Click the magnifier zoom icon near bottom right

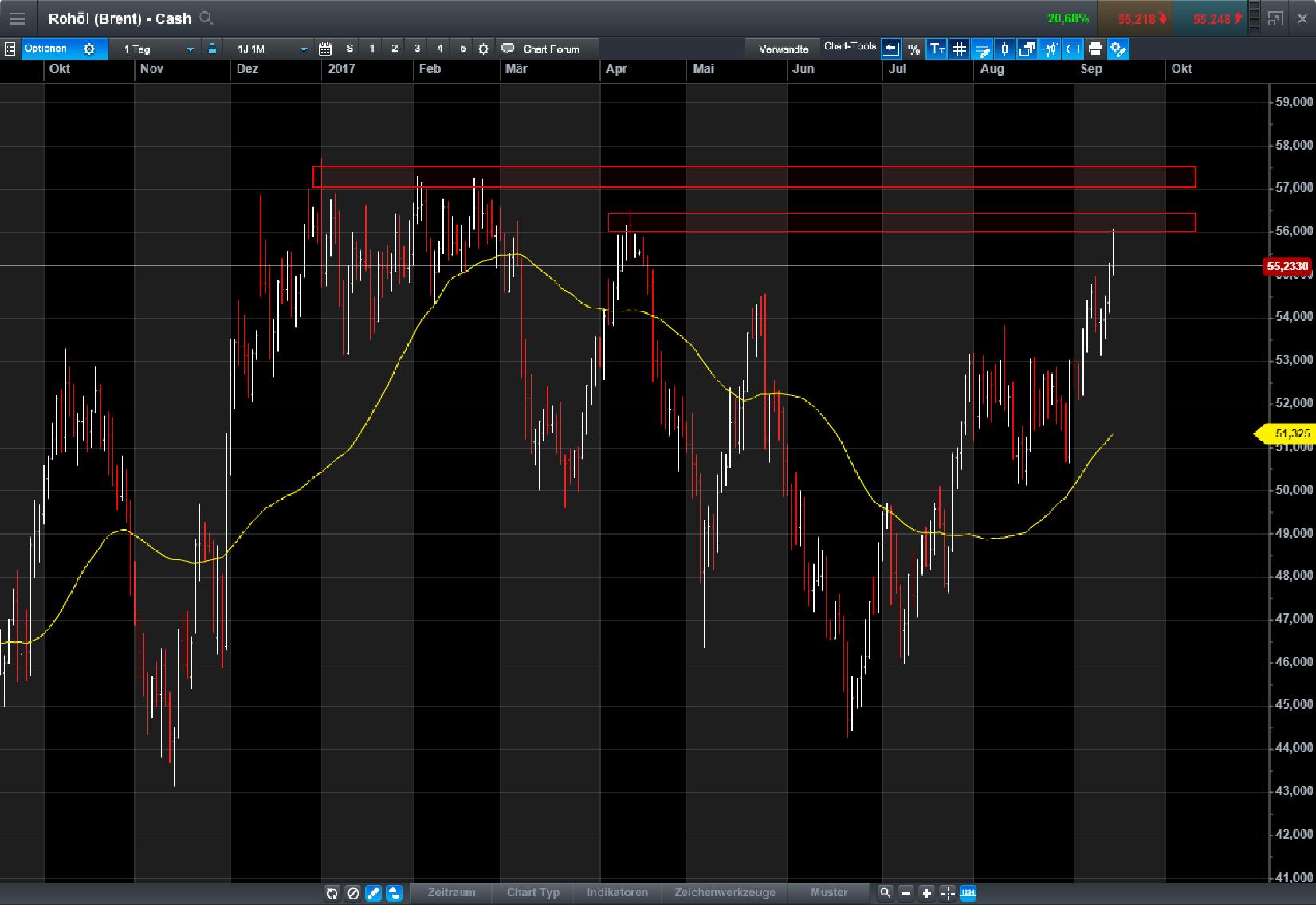885,893
